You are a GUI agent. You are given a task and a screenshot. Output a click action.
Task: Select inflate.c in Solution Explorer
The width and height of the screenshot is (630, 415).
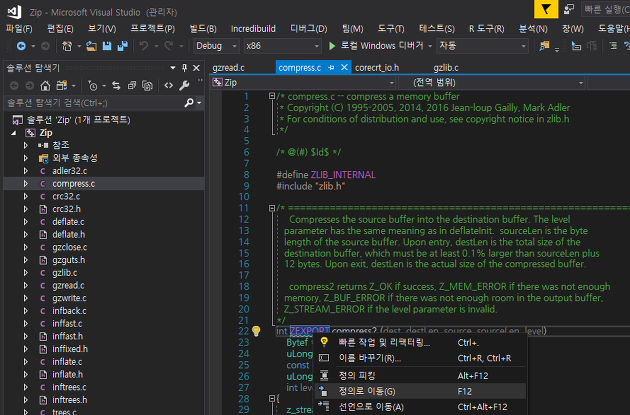coord(67,362)
